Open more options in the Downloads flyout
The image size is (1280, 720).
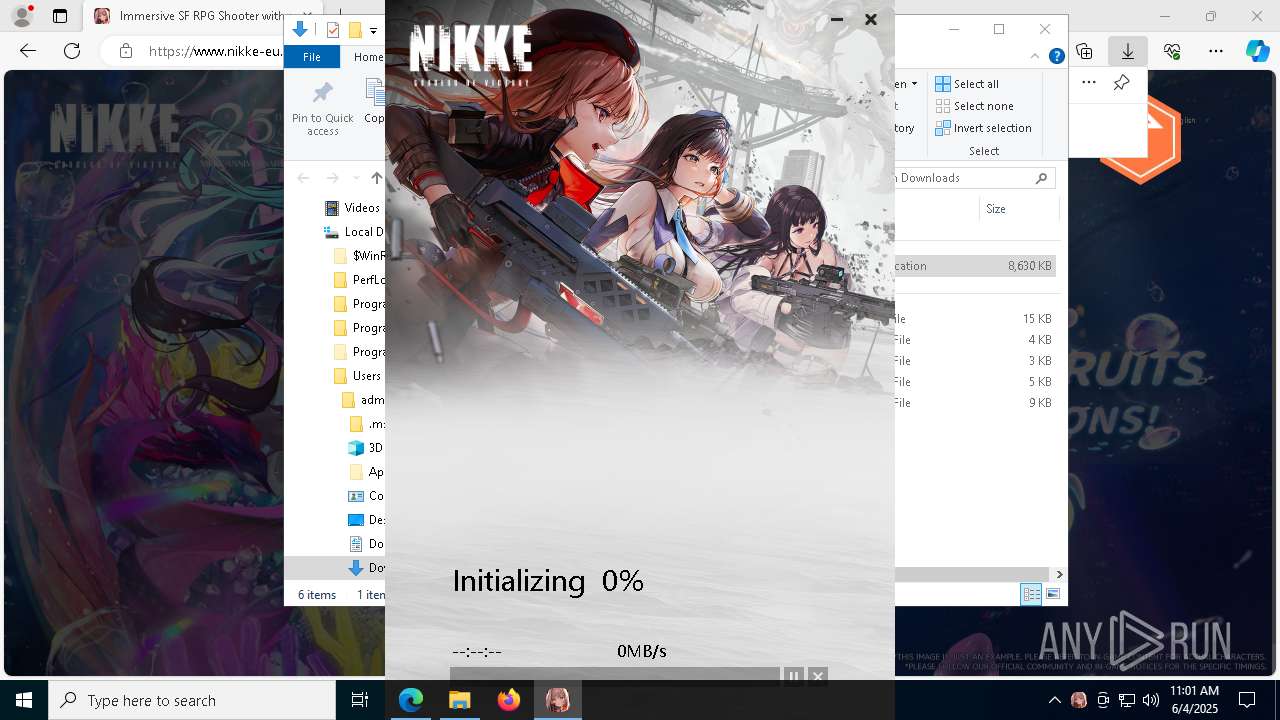(x=1089, y=83)
